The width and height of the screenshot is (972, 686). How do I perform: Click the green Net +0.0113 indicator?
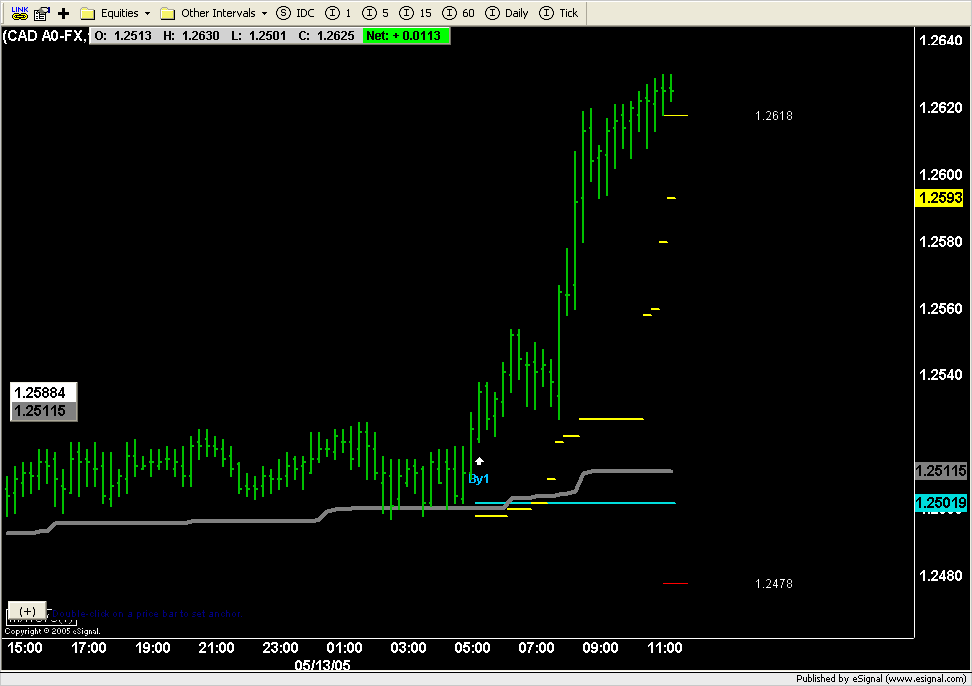click(x=404, y=36)
